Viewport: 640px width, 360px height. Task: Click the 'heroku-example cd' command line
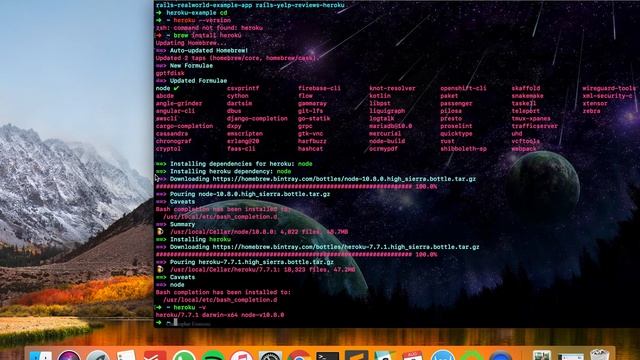click(197, 13)
